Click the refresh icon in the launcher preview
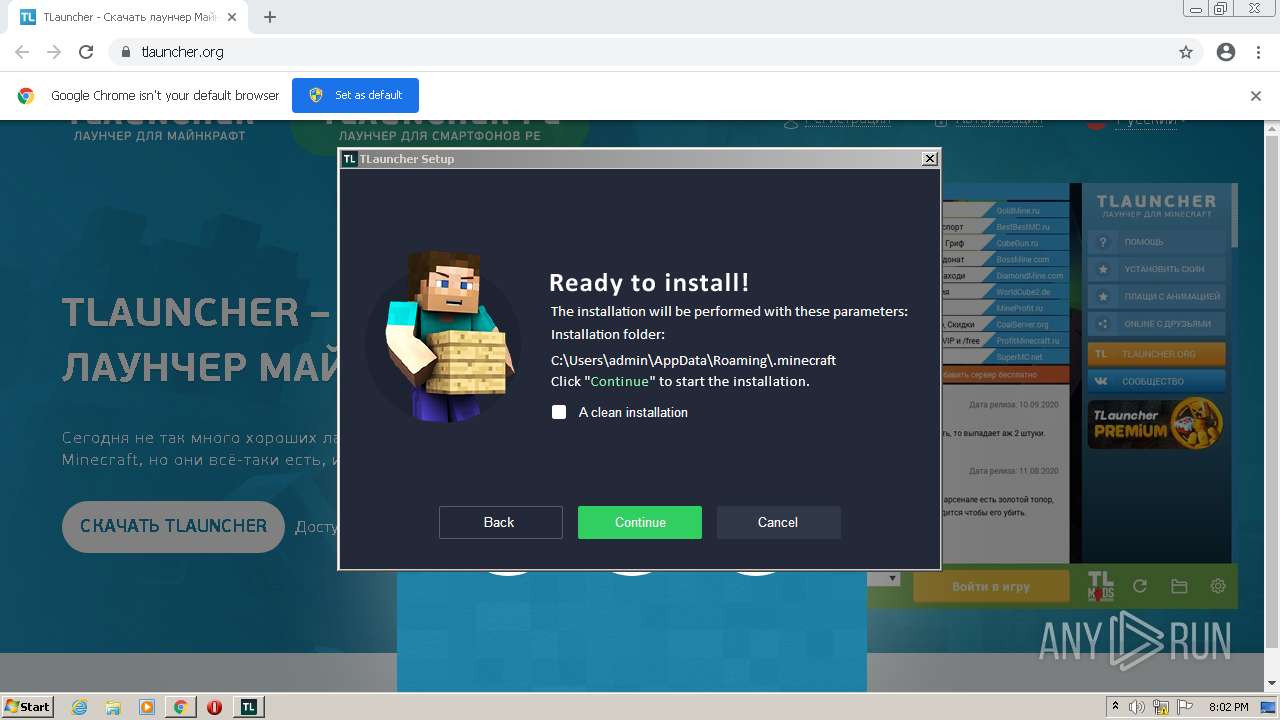Viewport: 1280px width, 720px height. coord(1139,587)
